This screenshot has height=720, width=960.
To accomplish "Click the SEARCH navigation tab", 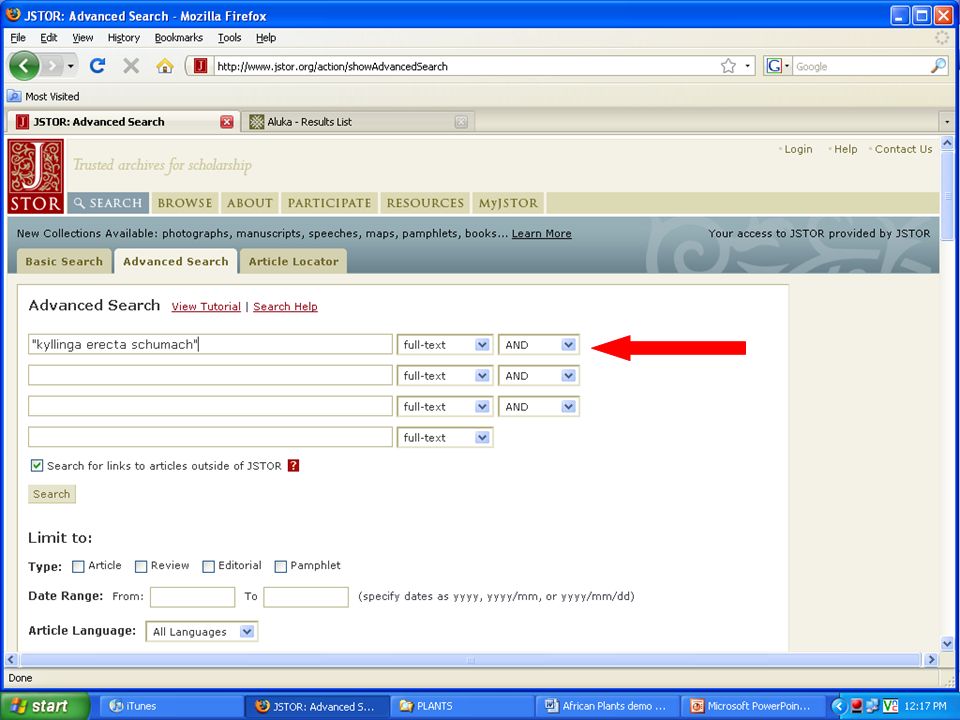I will (108, 203).
